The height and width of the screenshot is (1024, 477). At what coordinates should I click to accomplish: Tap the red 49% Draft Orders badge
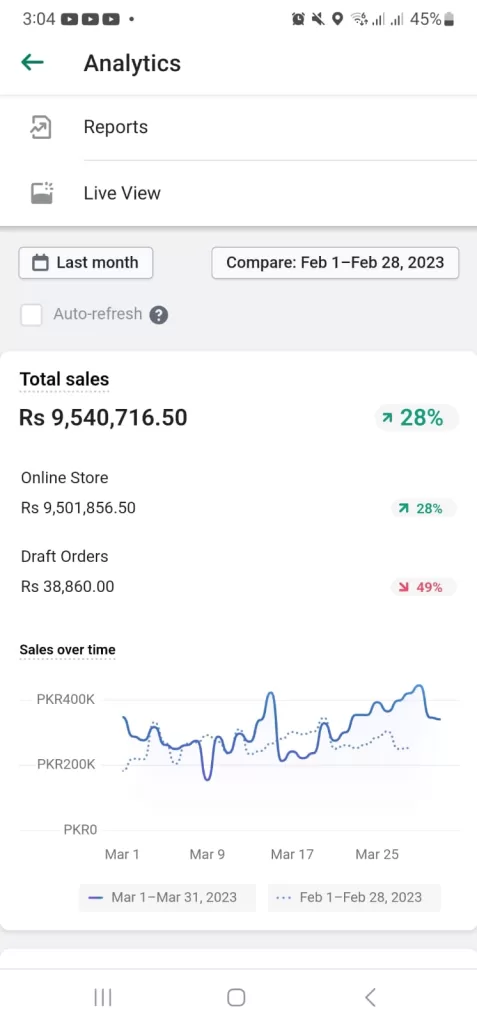pyautogui.click(x=423, y=587)
